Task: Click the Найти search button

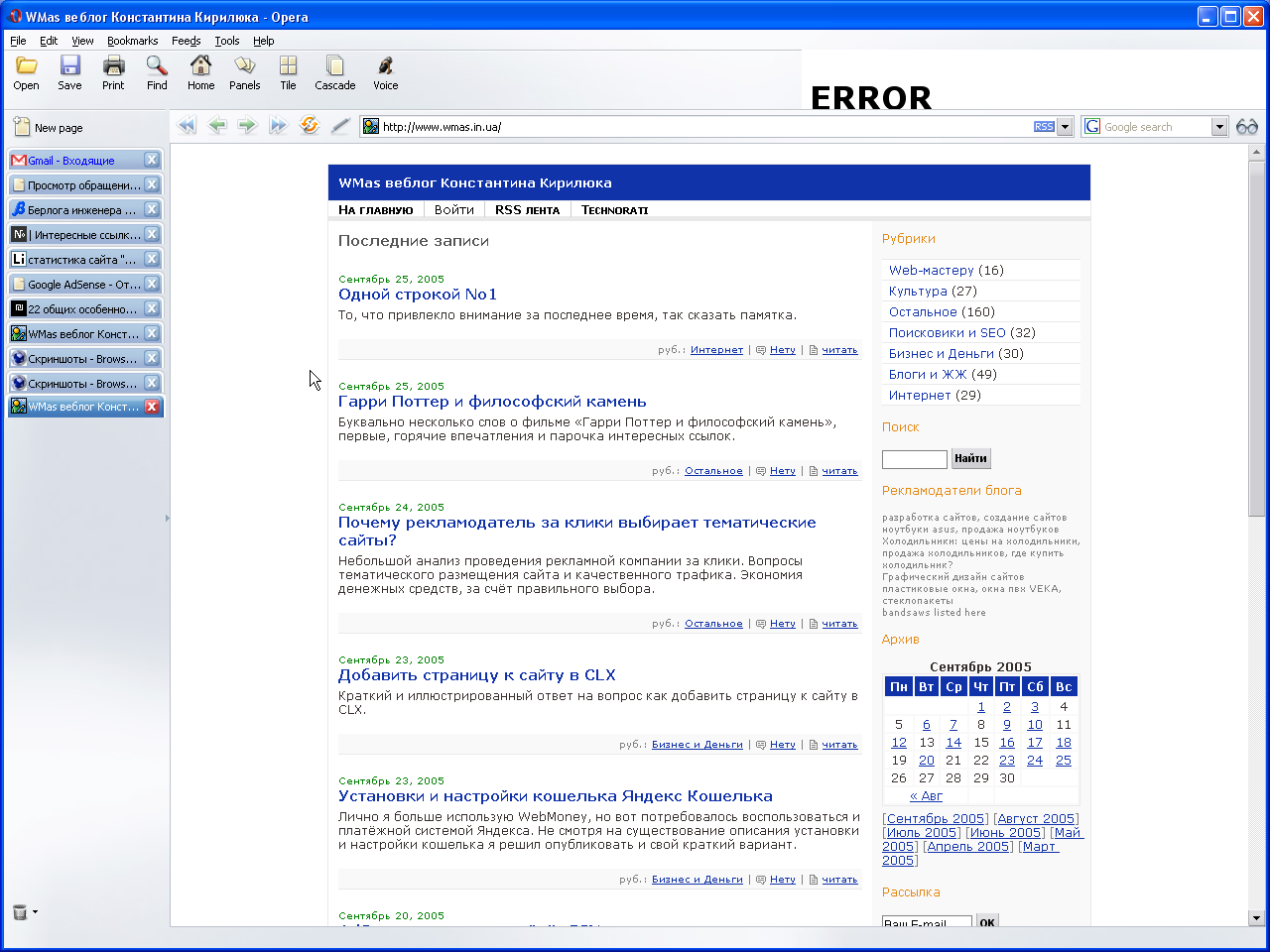Action: click(970, 458)
